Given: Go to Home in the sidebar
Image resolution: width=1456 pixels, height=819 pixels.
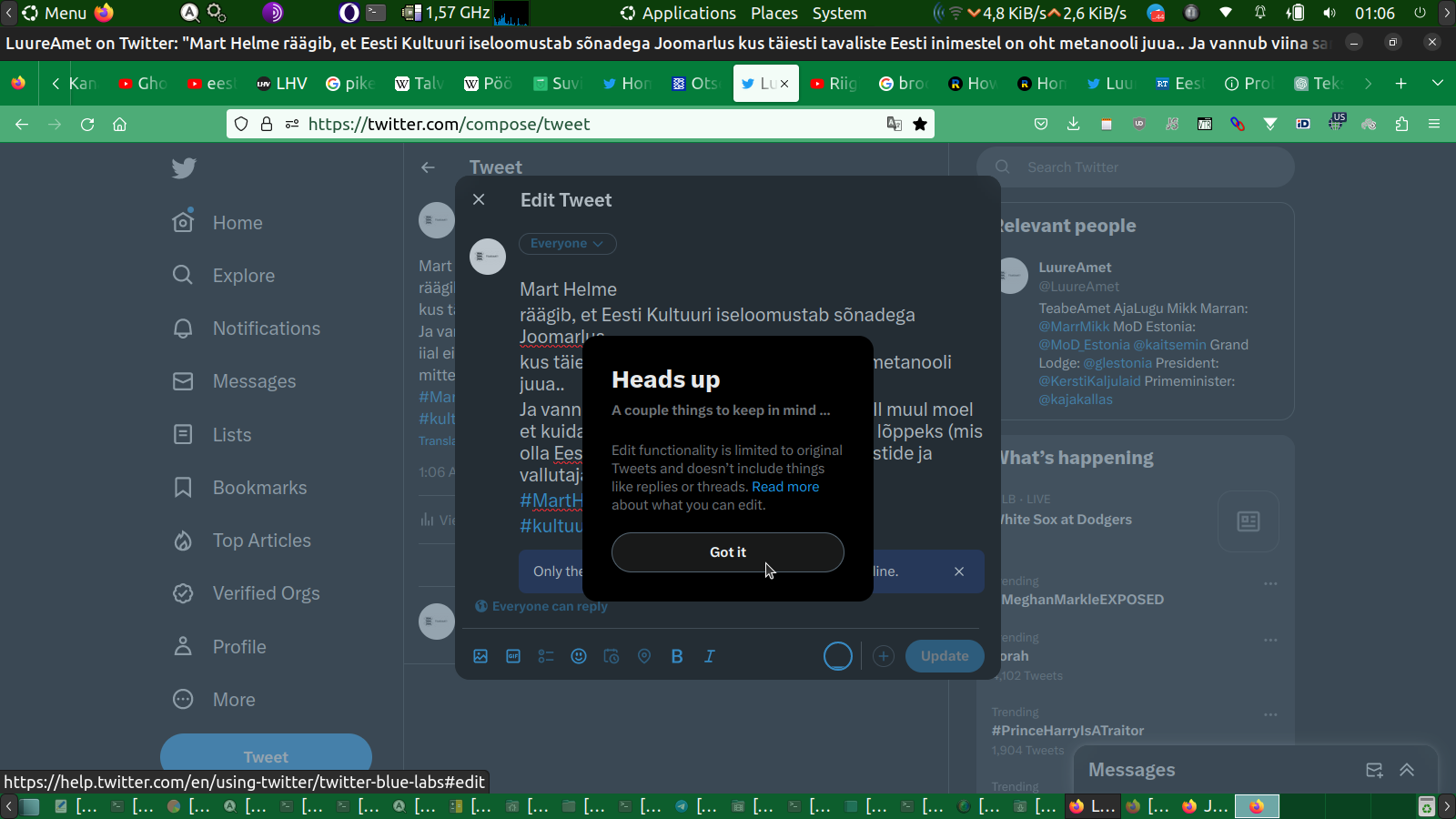Looking at the screenshot, I should (218, 223).
